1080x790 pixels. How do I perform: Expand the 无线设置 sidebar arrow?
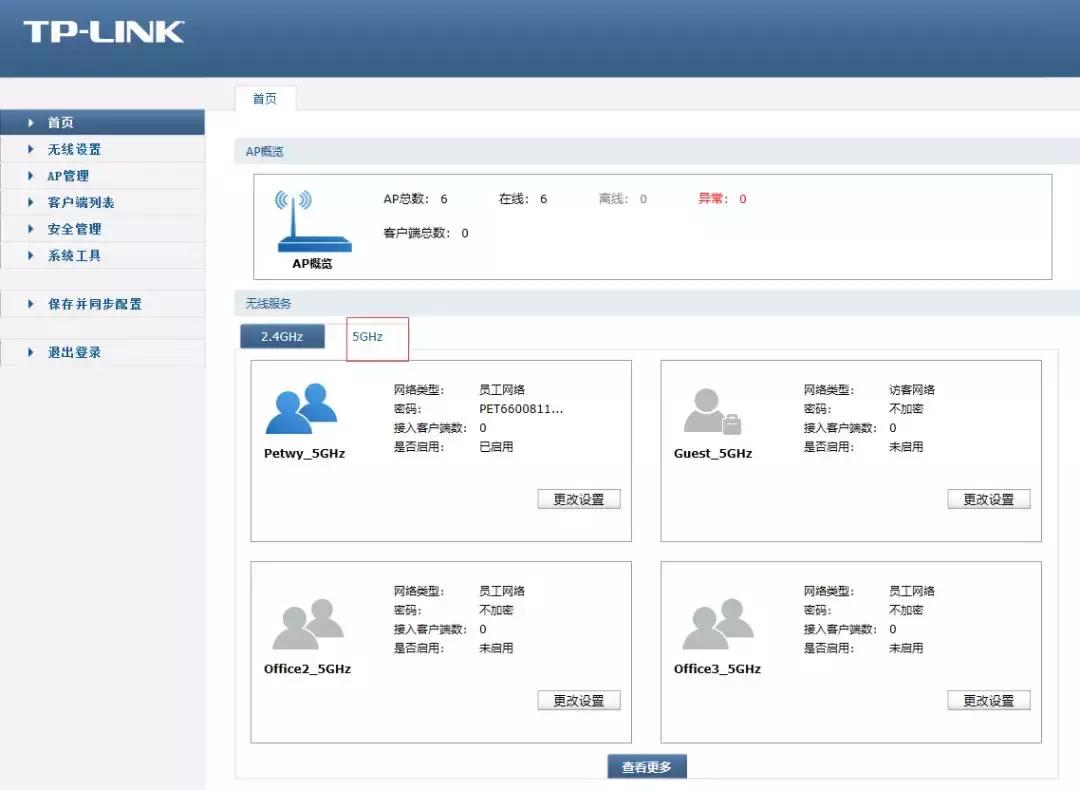point(30,149)
